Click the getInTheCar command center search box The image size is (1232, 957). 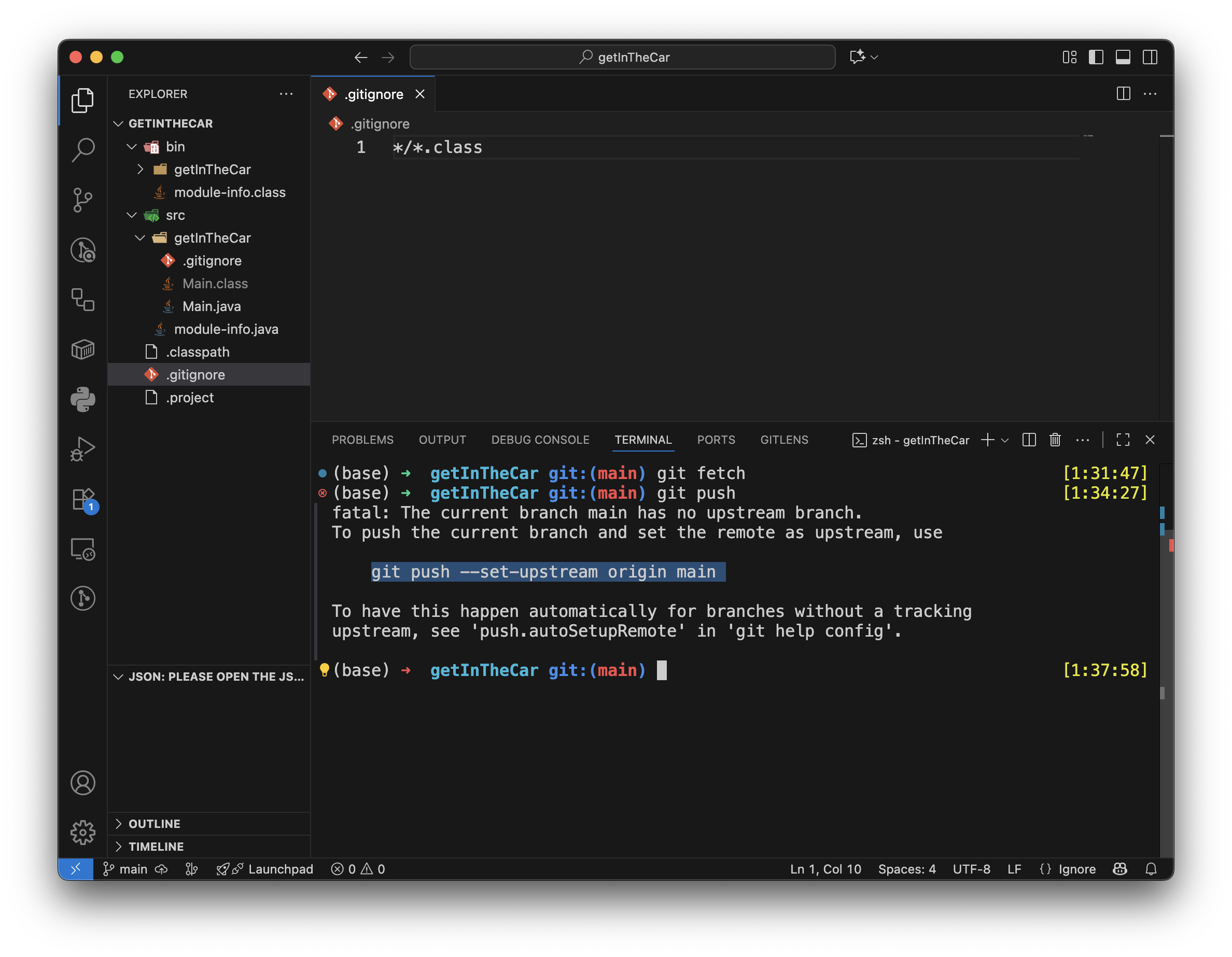[622, 57]
